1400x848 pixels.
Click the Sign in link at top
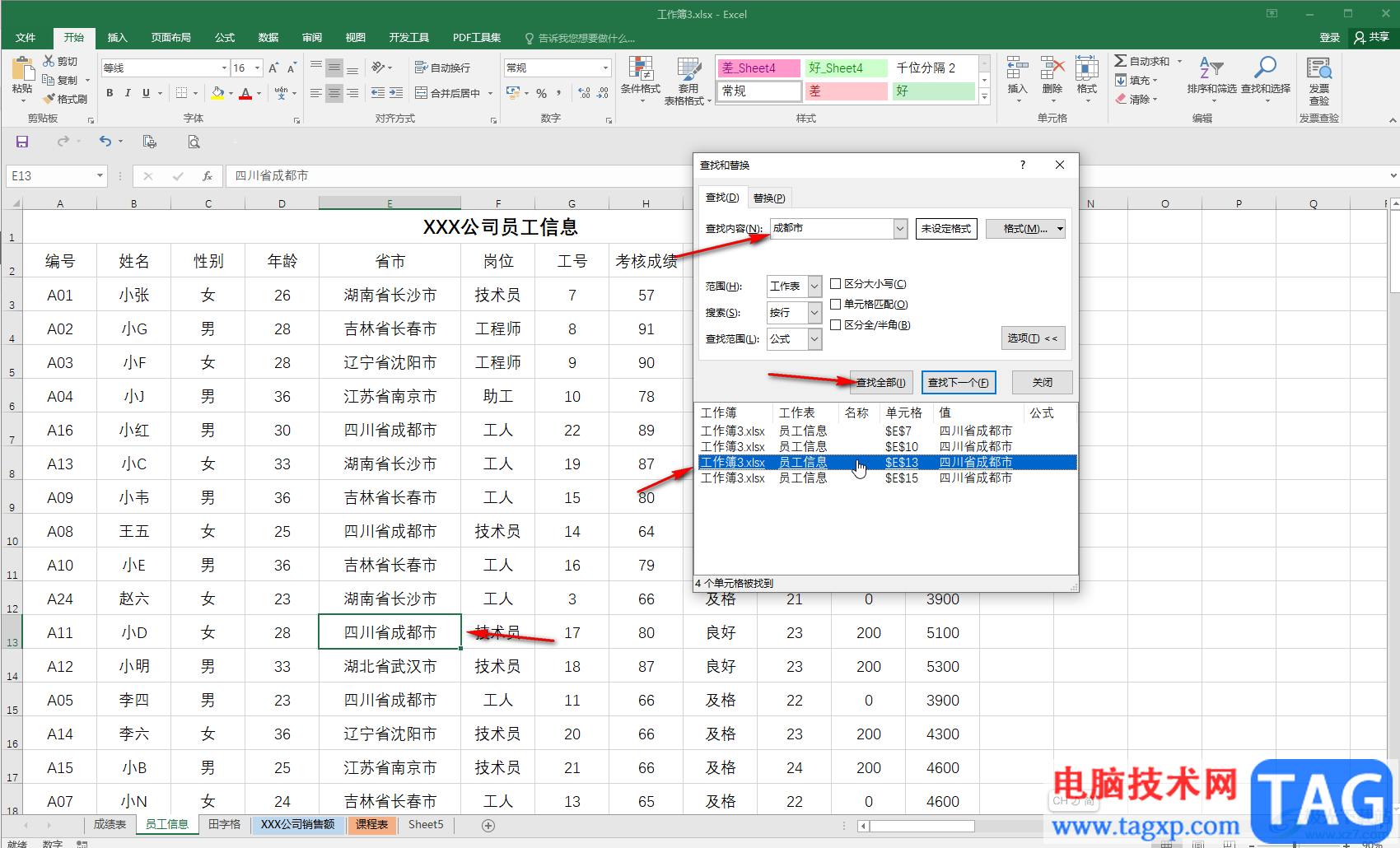click(x=1329, y=37)
